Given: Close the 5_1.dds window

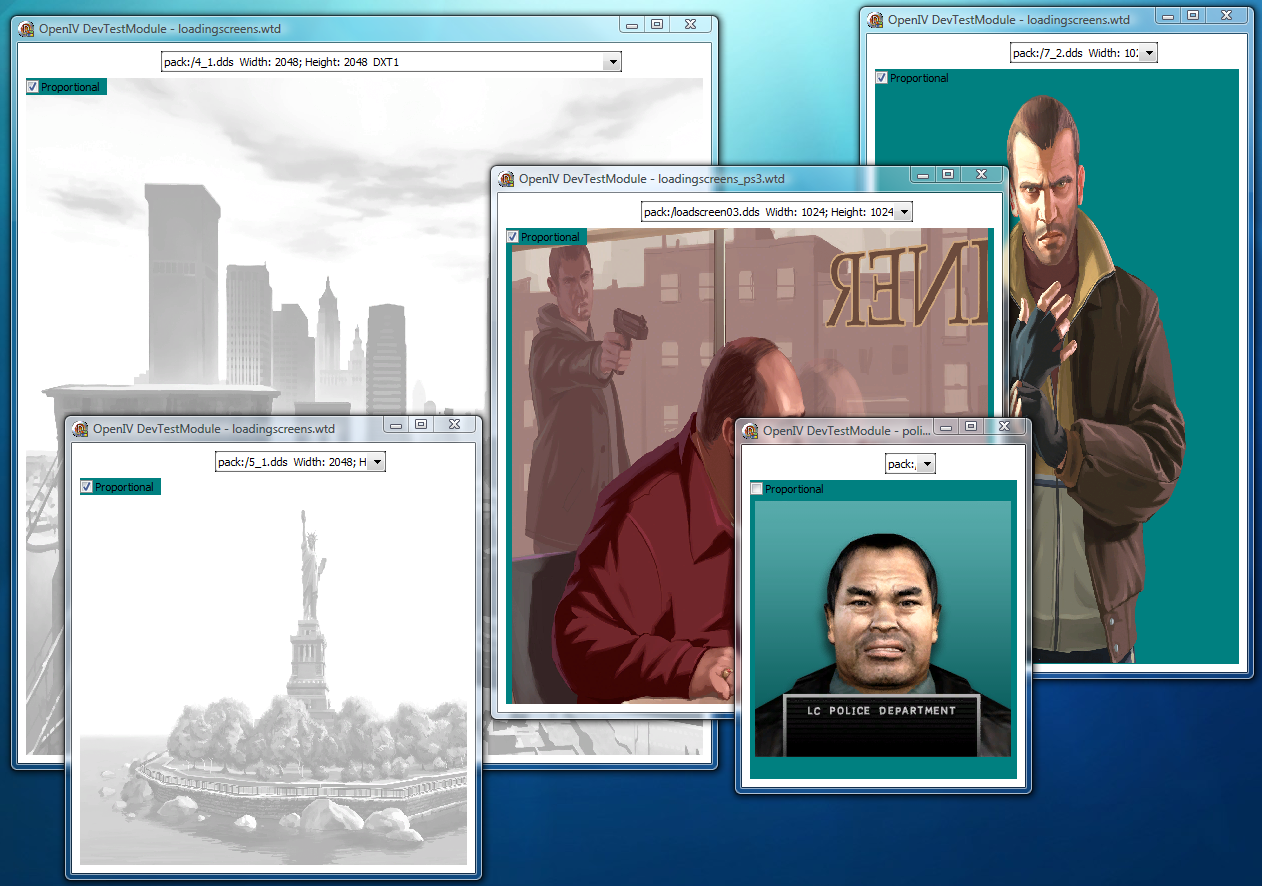Looking at the screenshot, I should (x=455, y=425).
